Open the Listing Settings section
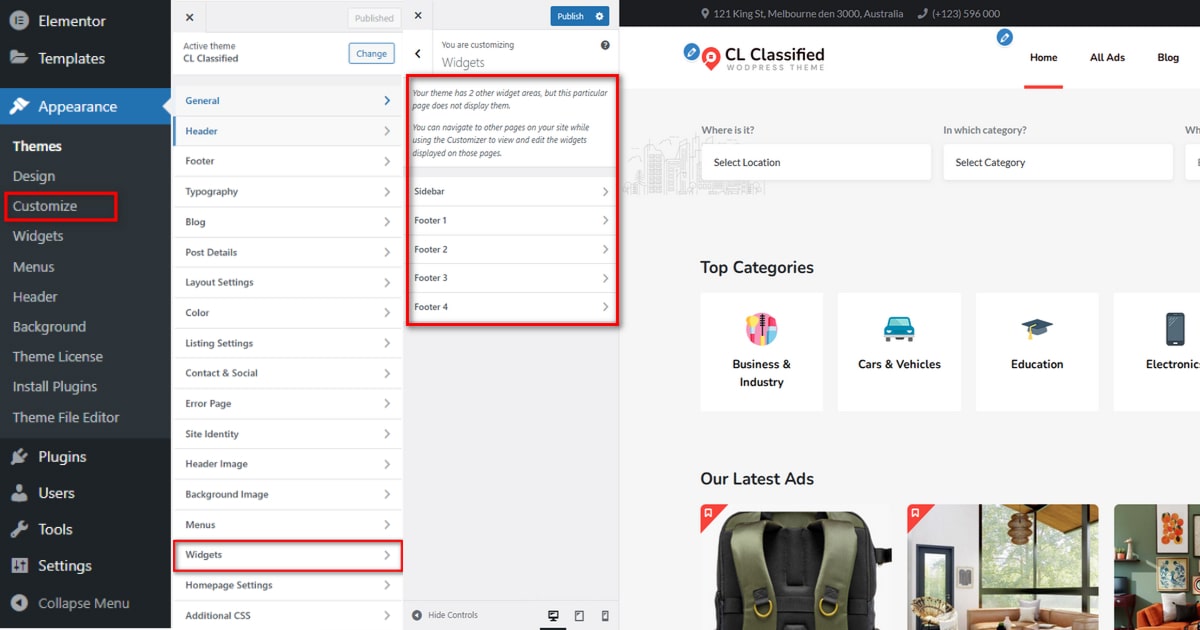Viewport: 1200px width, 630px height. [x=288, y=343]
